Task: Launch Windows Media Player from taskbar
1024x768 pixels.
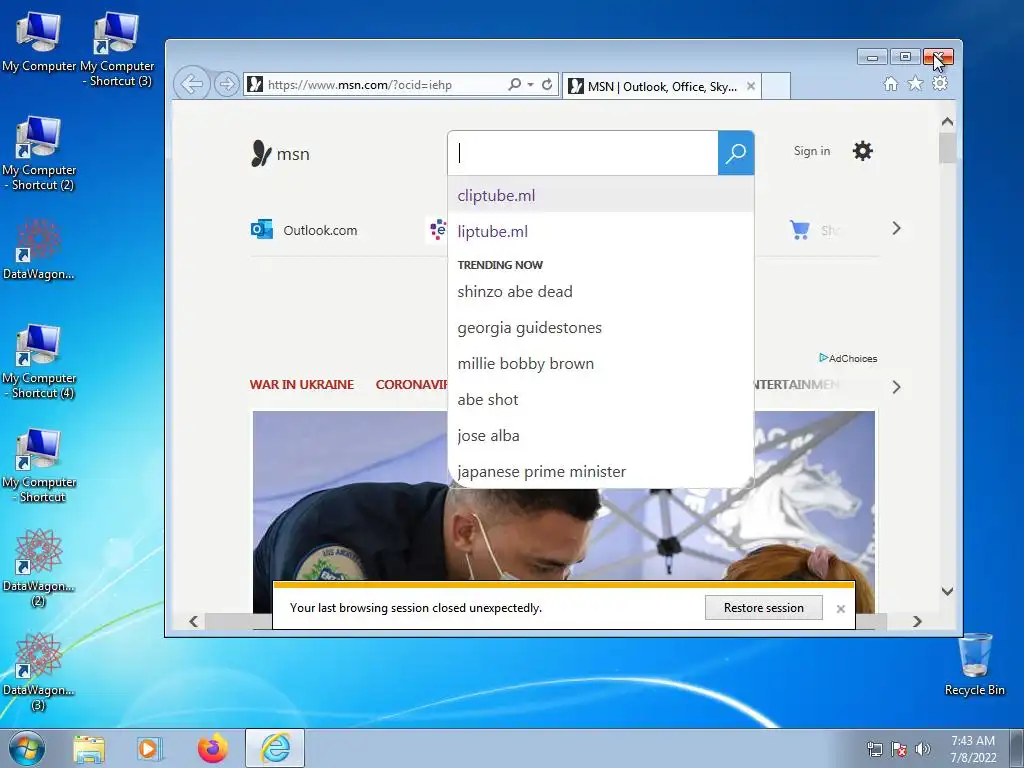Action: (150, 748)
